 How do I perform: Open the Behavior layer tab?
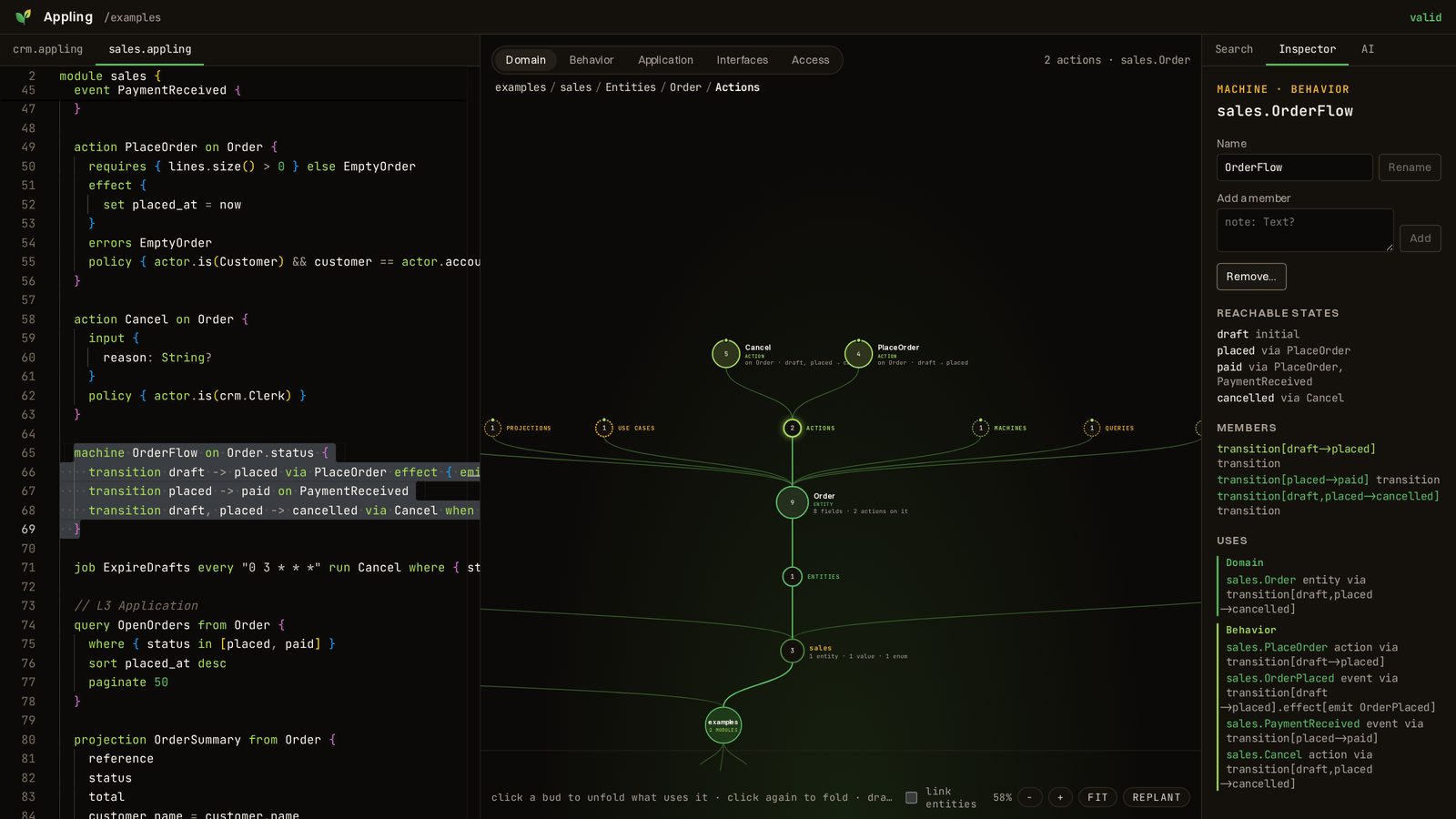tap(591, 60)
